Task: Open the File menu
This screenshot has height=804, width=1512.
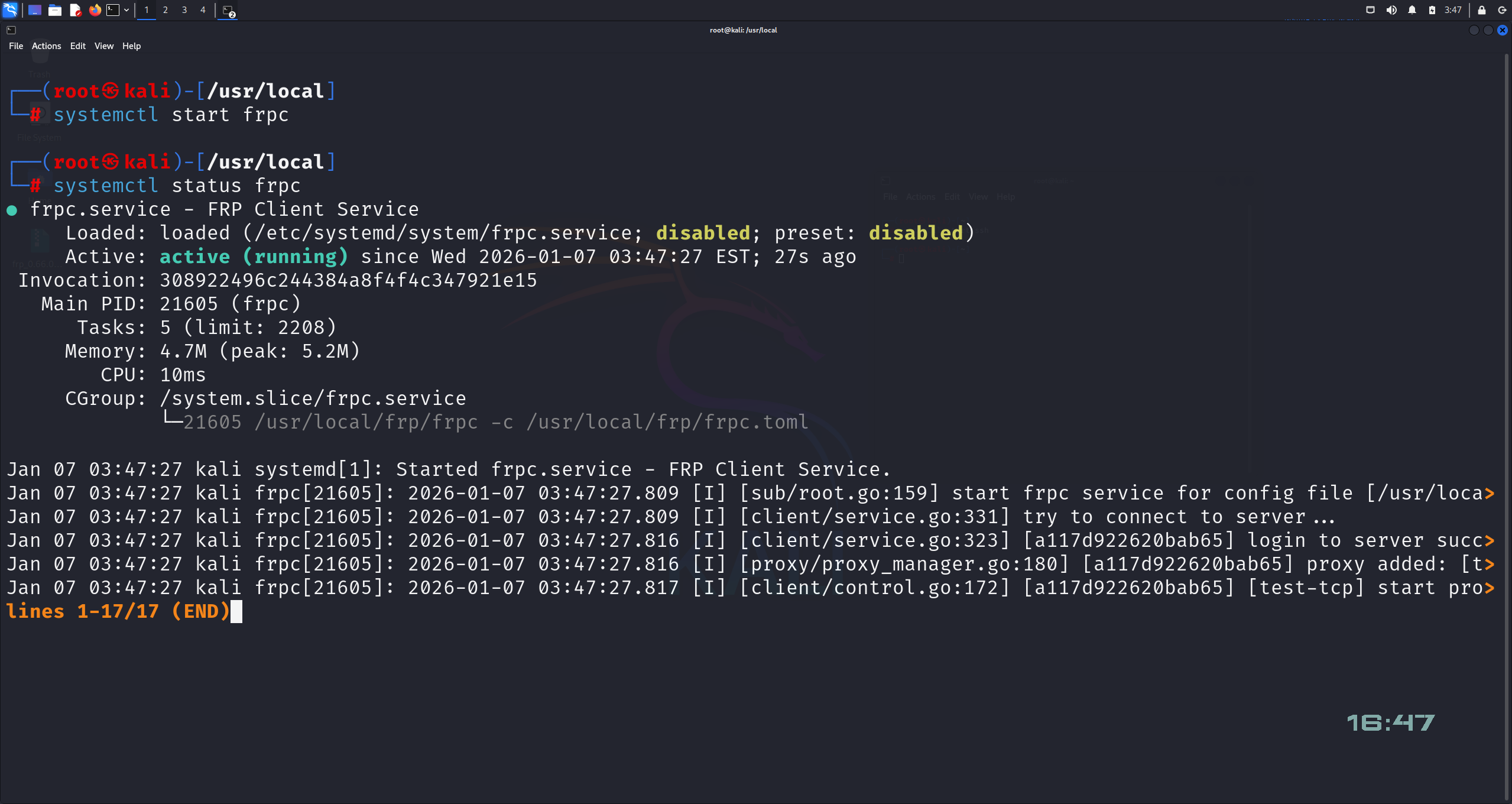Action: click(16, 46)
